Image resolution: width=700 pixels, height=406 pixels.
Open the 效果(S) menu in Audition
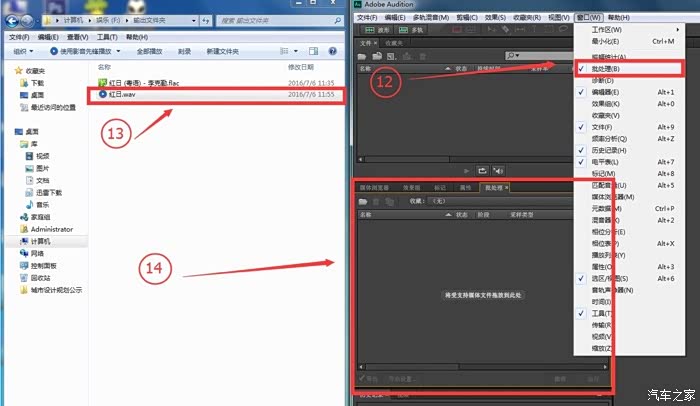click(x=495, y=17)
